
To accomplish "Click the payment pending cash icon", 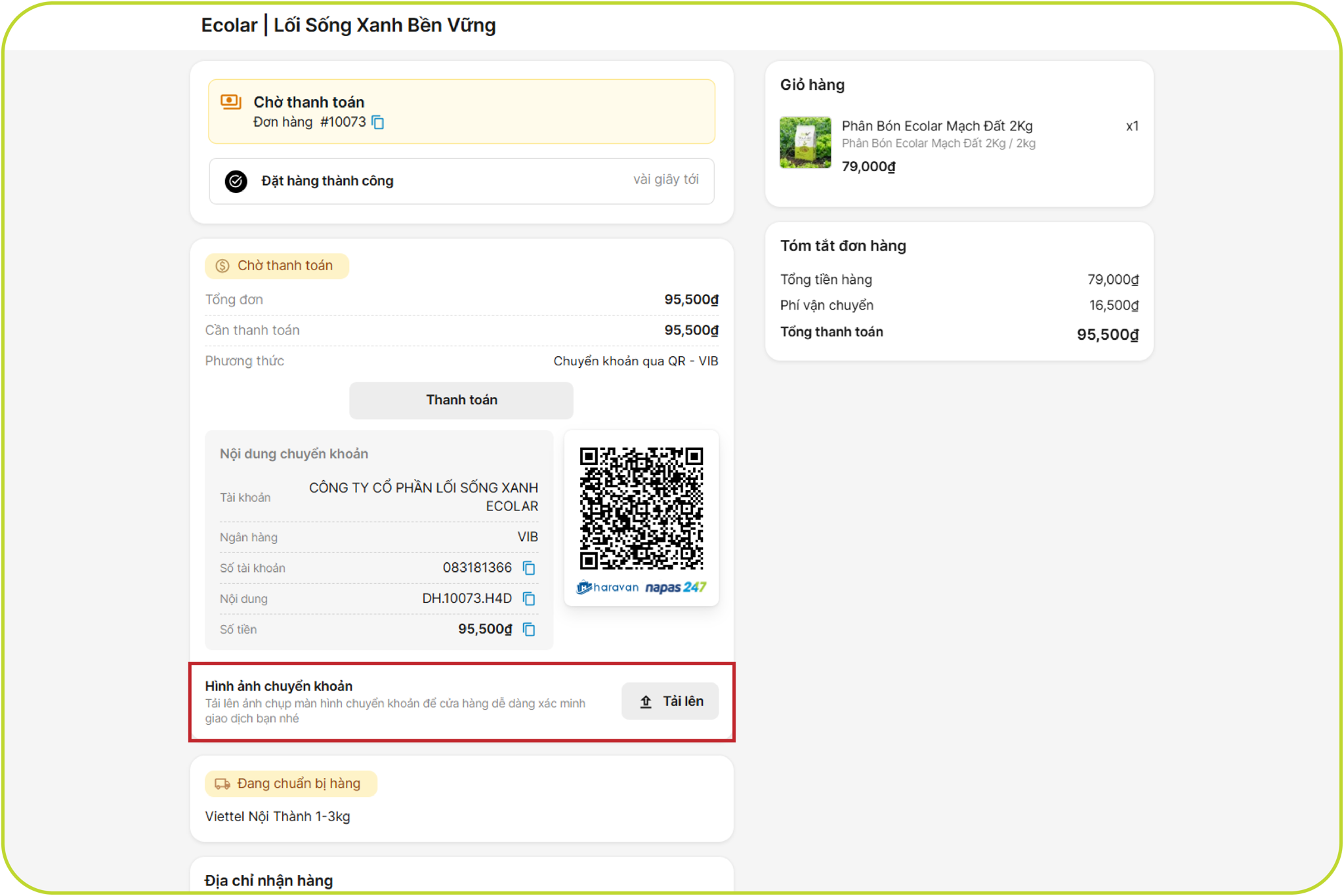I will 231,102.
